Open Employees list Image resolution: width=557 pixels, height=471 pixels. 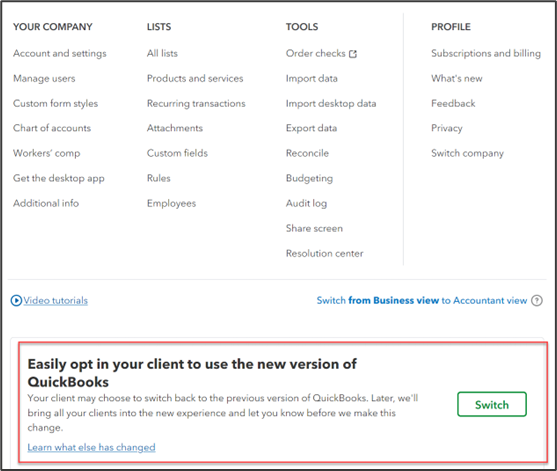(x=172, y=203)
